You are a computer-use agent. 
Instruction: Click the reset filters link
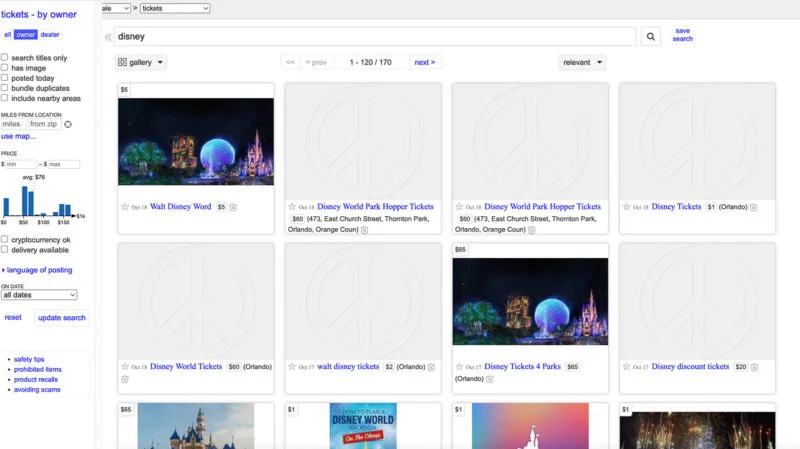pyautogui.click(x=13, y=317)
